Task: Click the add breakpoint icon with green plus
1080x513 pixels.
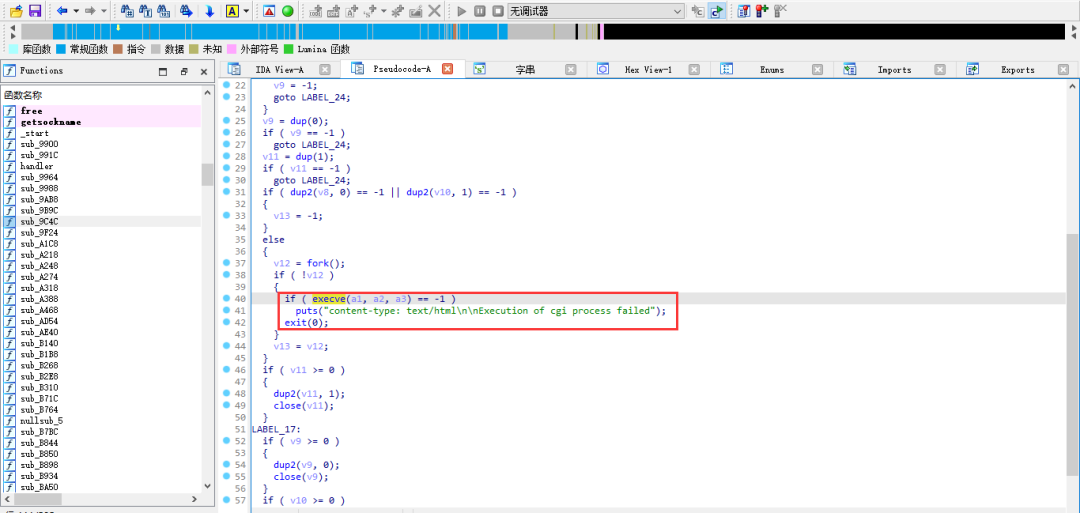Action: coord(762,10)
